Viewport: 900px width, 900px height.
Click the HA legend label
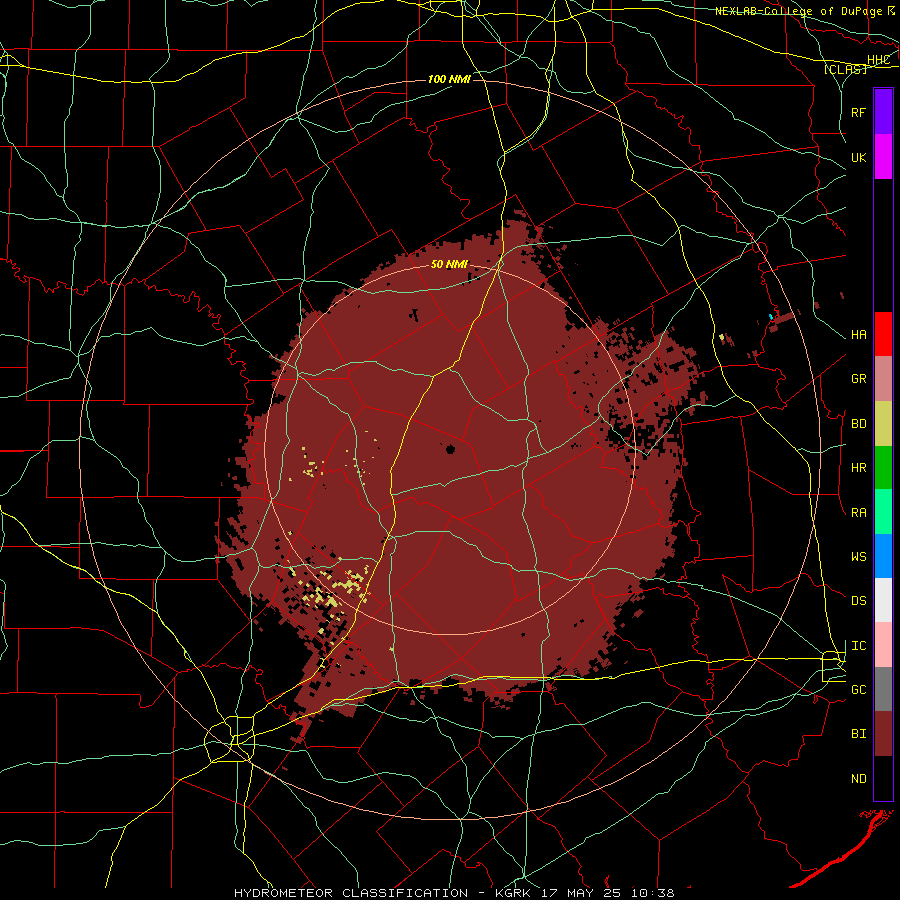click(x=858, y=335)
